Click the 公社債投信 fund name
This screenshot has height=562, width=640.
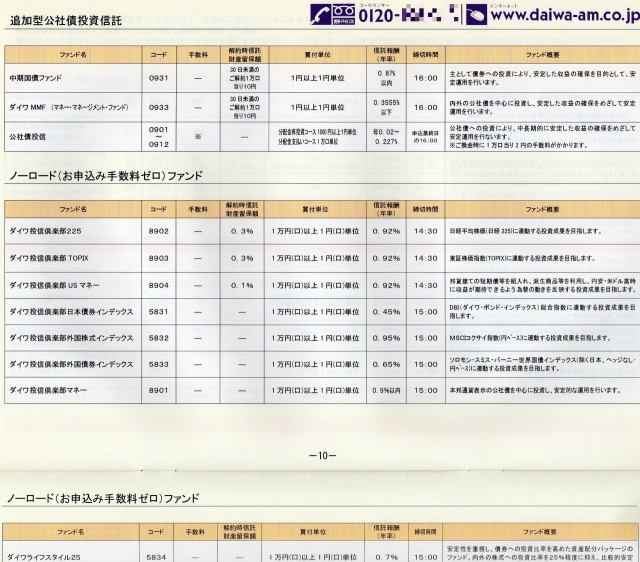tap(27, 137)
